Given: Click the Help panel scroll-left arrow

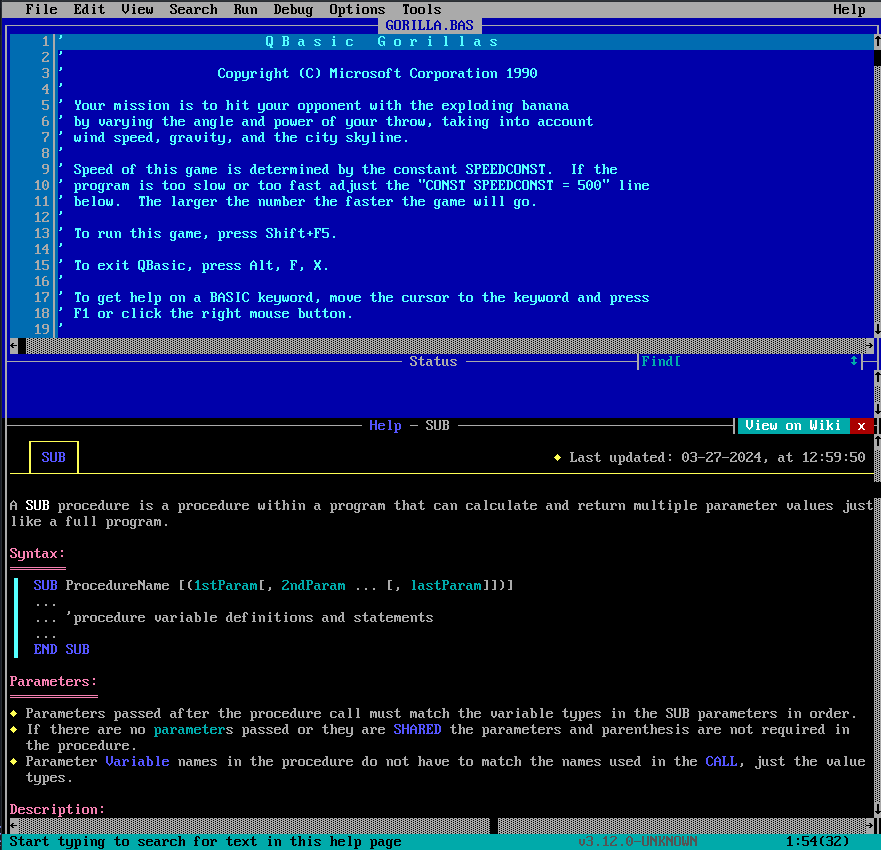Looking at the screenshot, I should point(13,826).
